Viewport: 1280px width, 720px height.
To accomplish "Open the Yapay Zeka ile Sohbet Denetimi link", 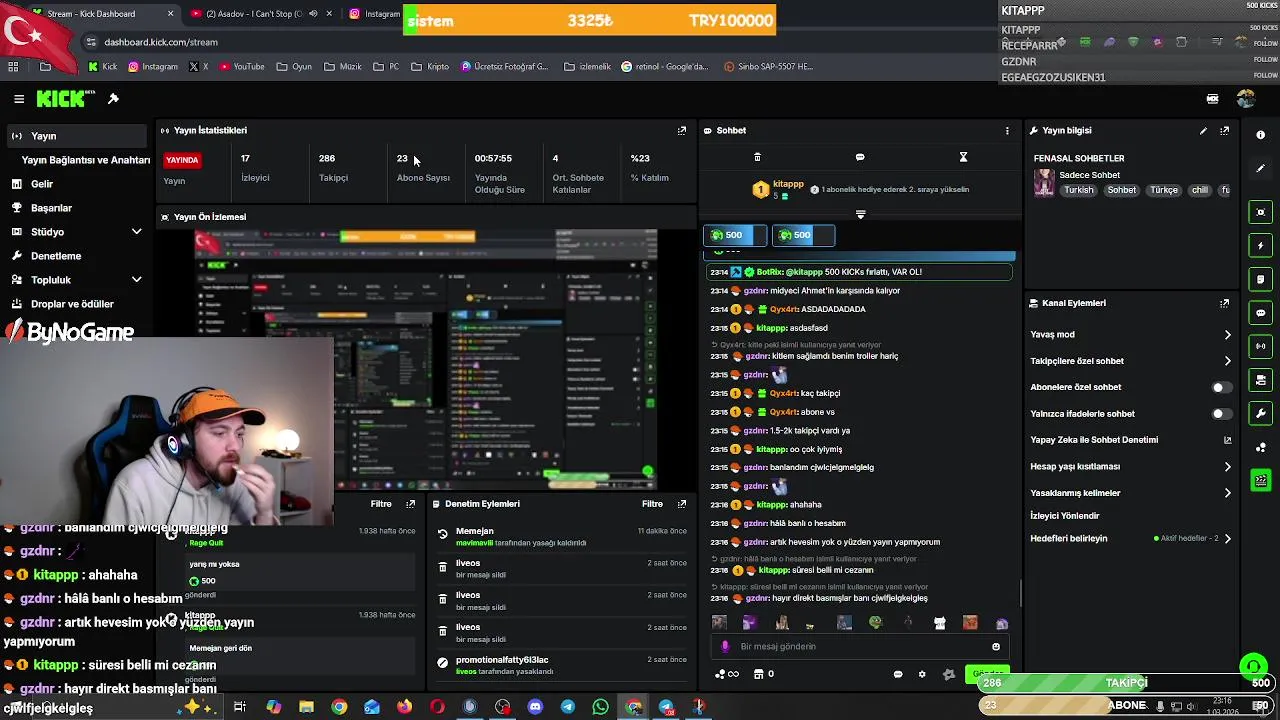I will [1130, 440].
